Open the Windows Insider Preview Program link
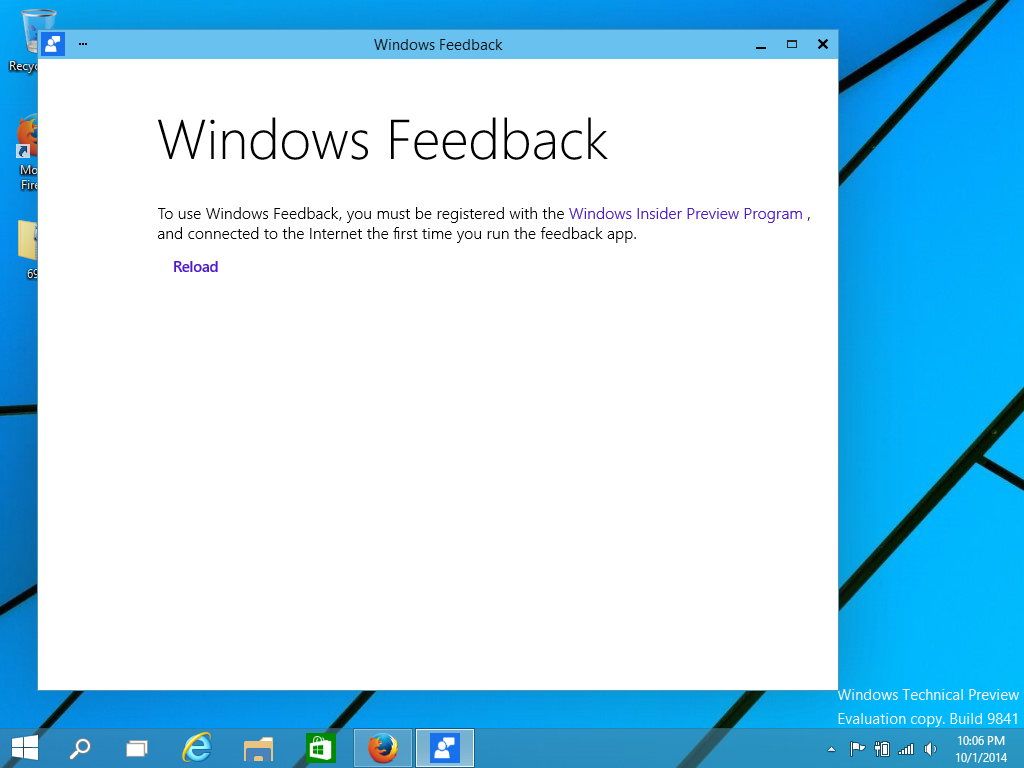 686,214
